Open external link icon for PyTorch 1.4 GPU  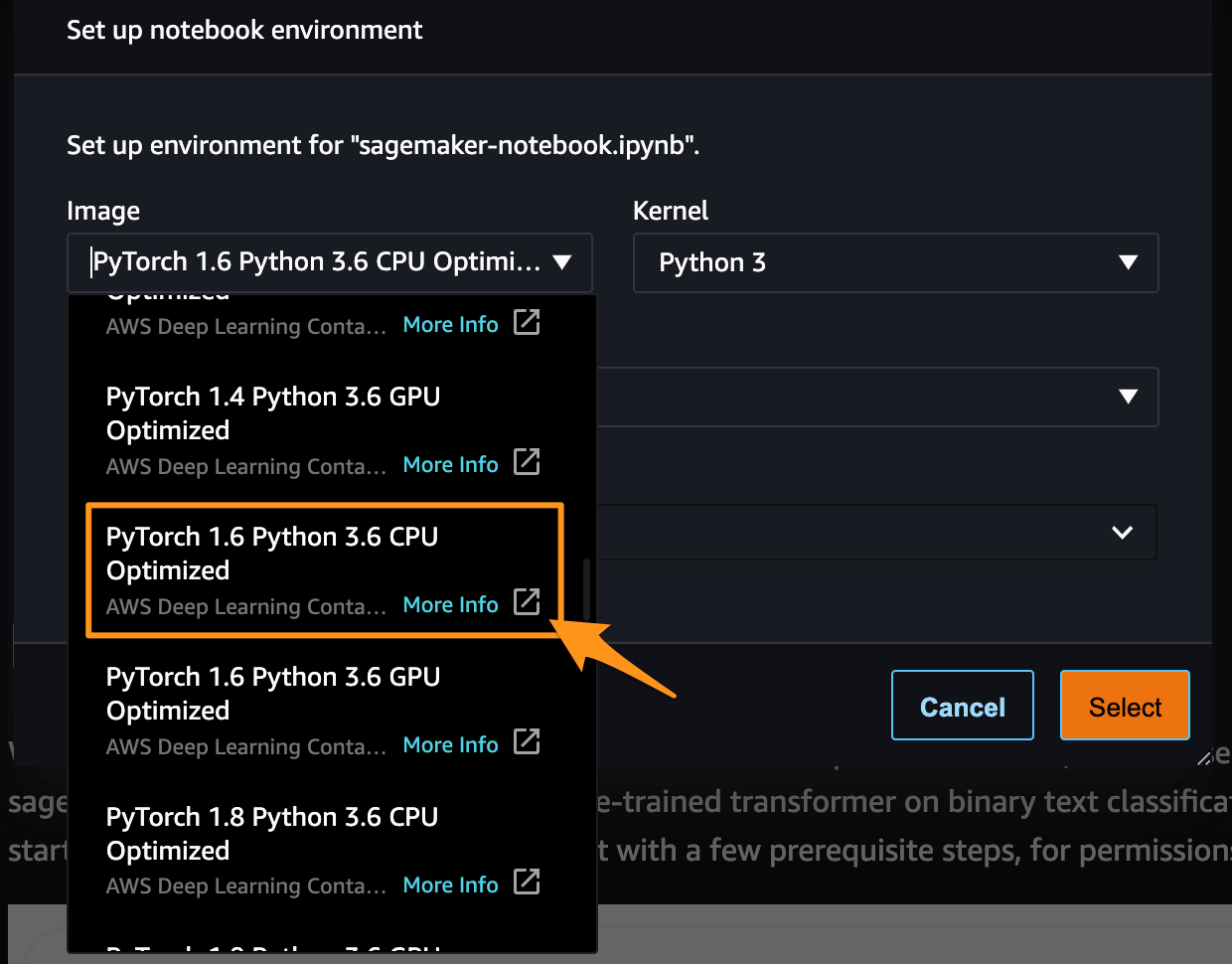pyautogui.click(x=527, y=462)
